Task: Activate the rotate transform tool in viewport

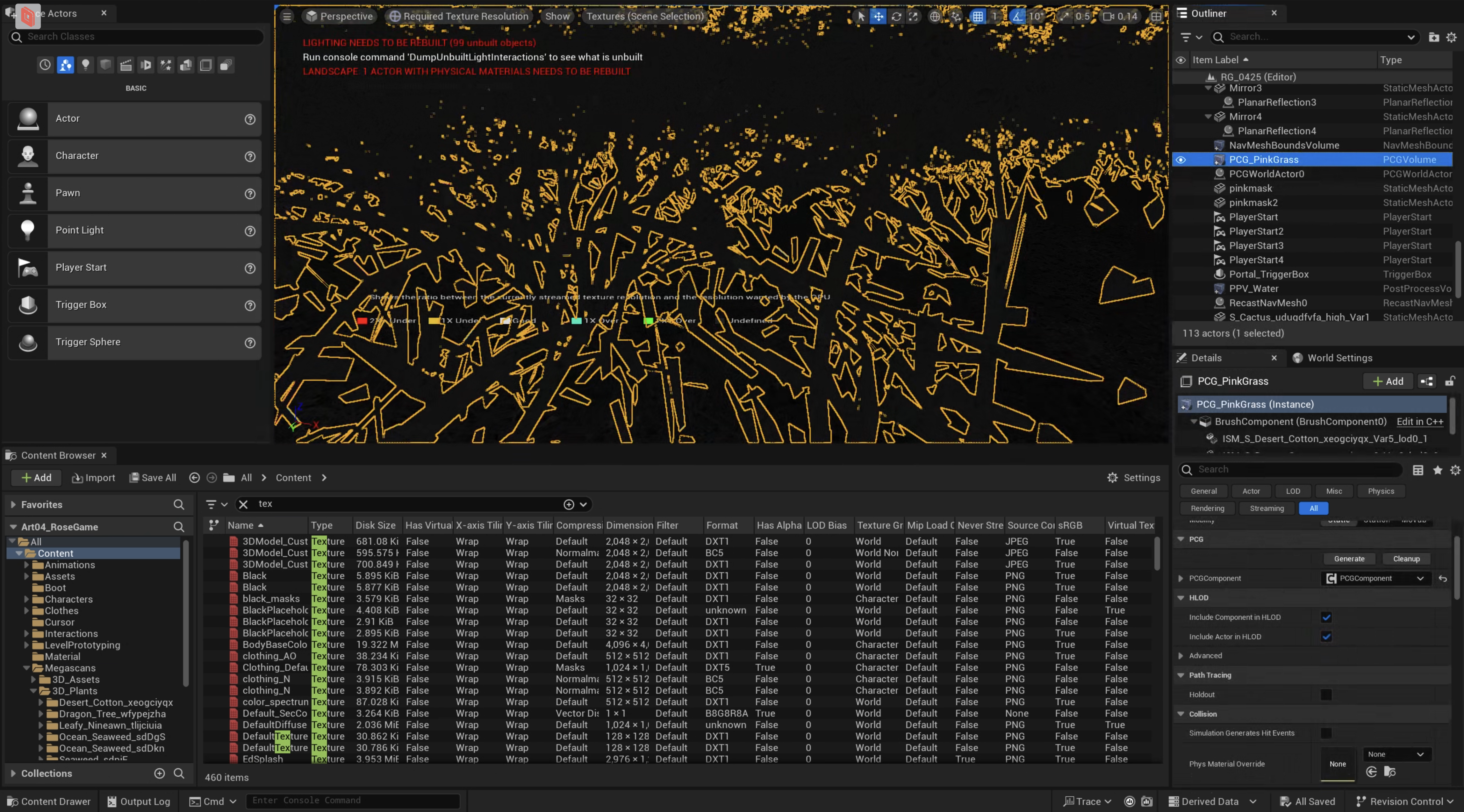Action: 896,17
